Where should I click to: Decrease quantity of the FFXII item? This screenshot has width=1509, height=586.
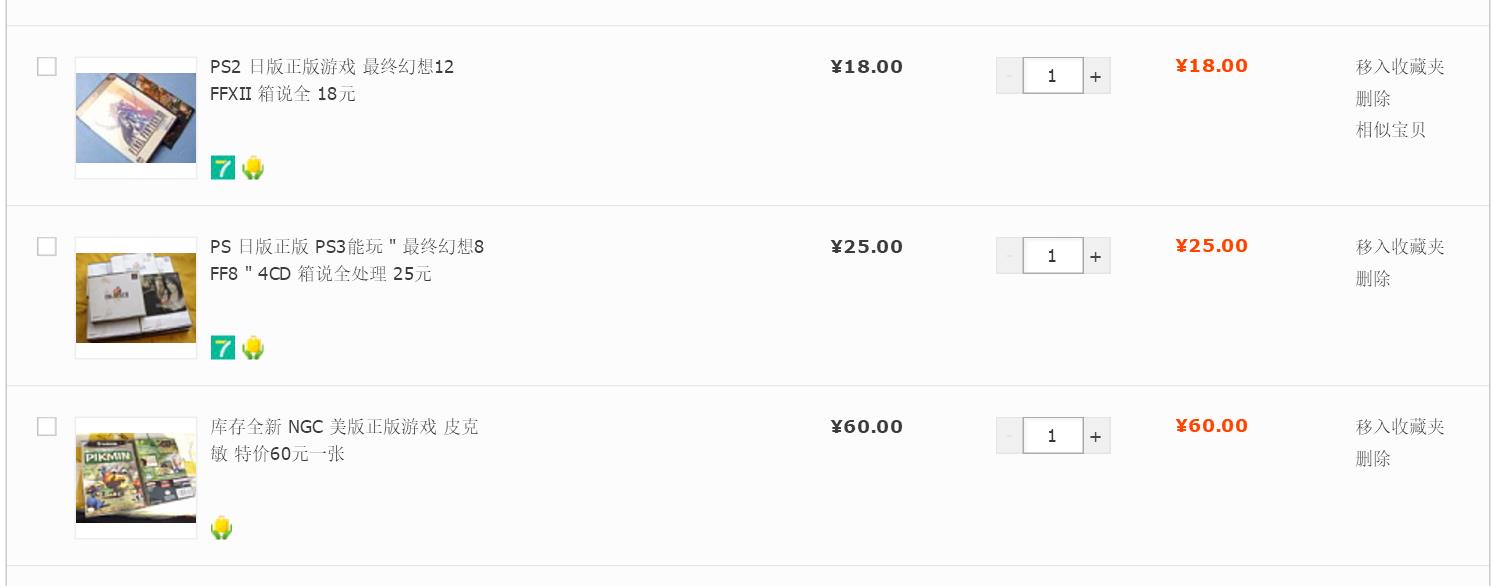point(1009,76)
